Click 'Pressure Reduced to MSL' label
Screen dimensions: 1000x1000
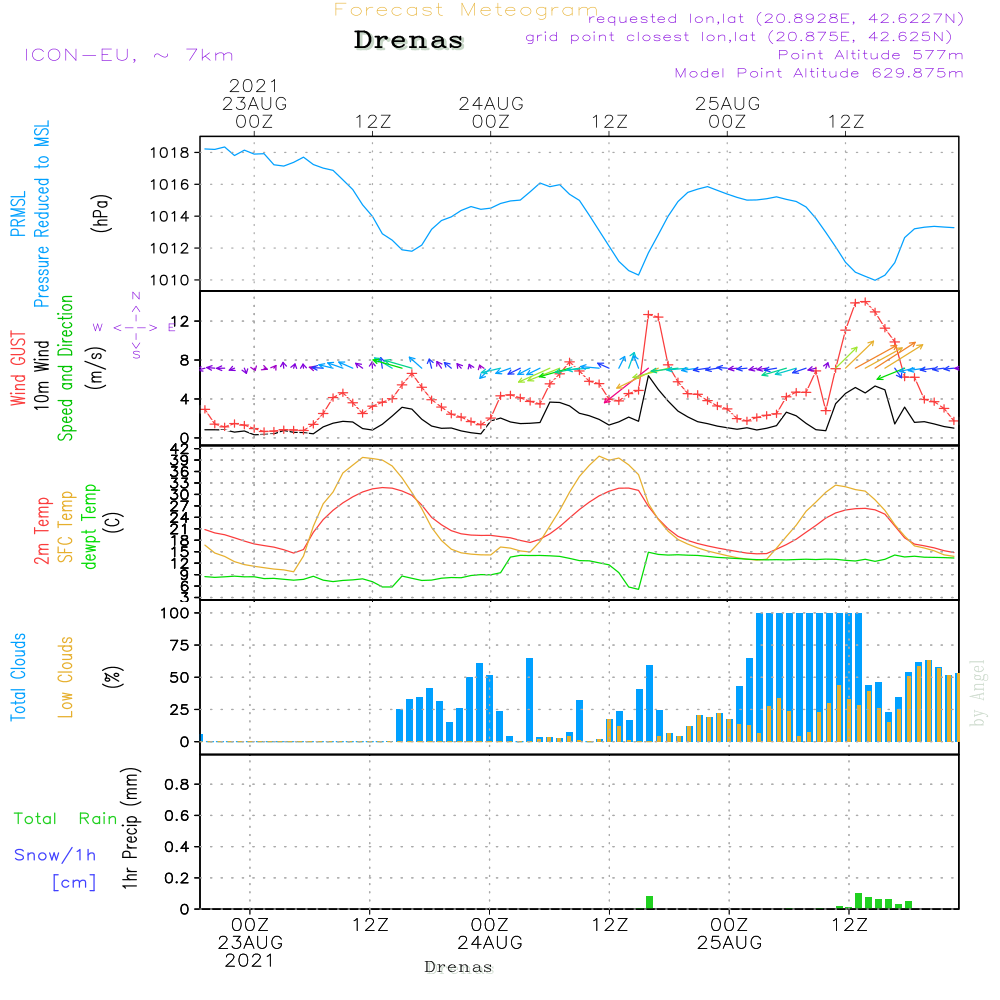(x=41, y=214)
